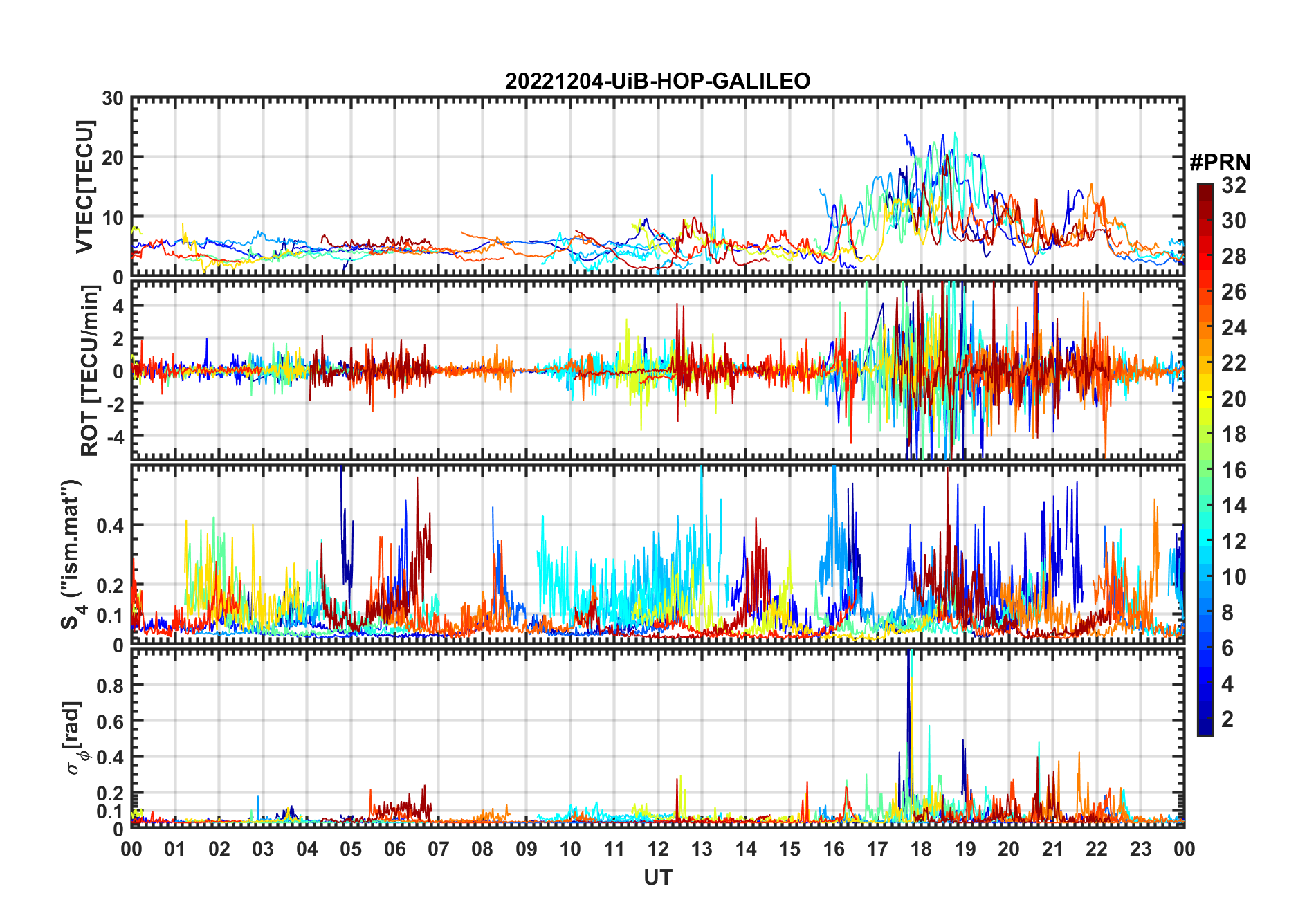This screenshot has height=920, width=1316.
Task: Click PRN colorbar tick label 20
Action: (1234, 399)
